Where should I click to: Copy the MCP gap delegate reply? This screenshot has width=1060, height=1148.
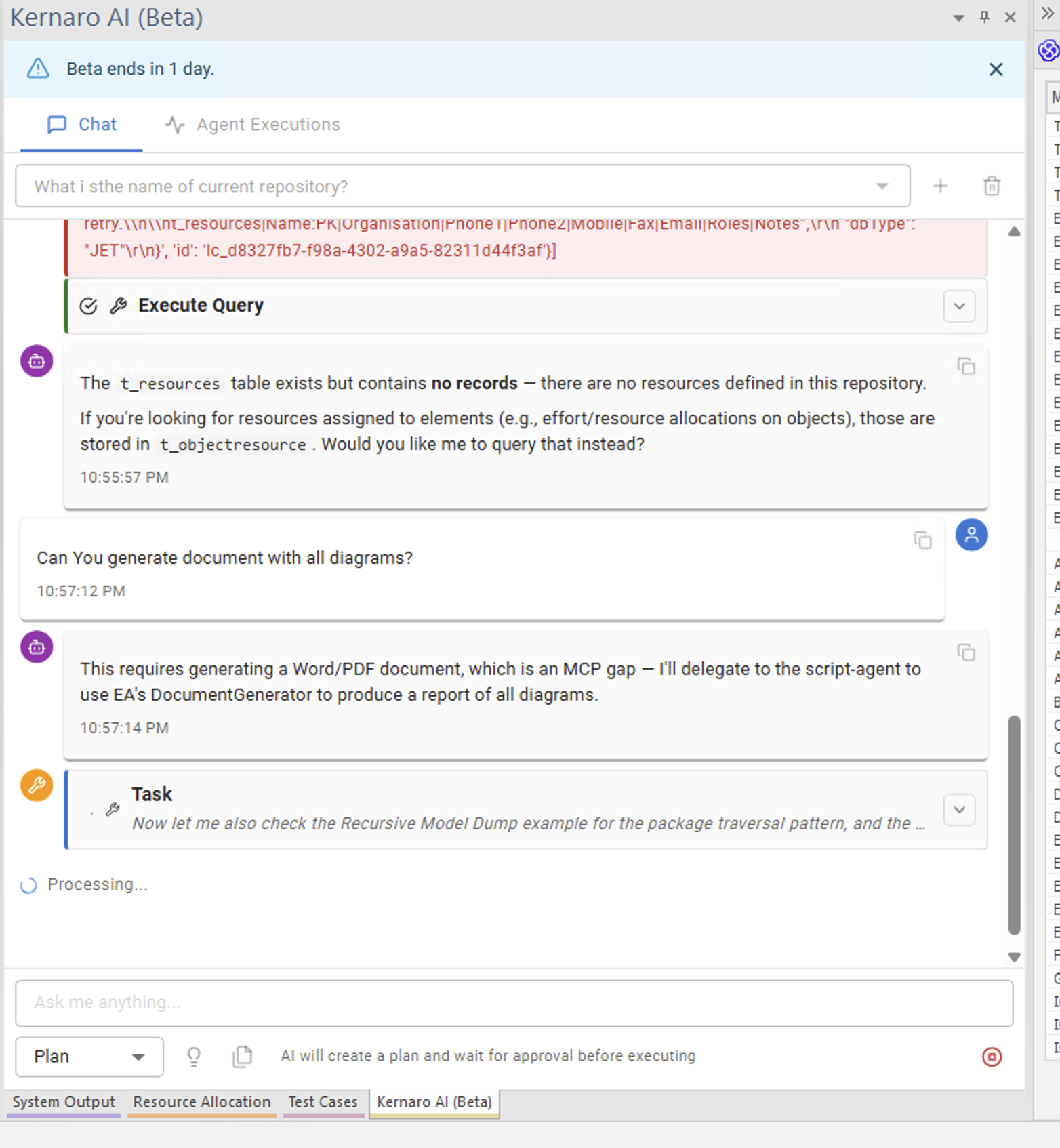pyautogui.click(x=966, y=653)
